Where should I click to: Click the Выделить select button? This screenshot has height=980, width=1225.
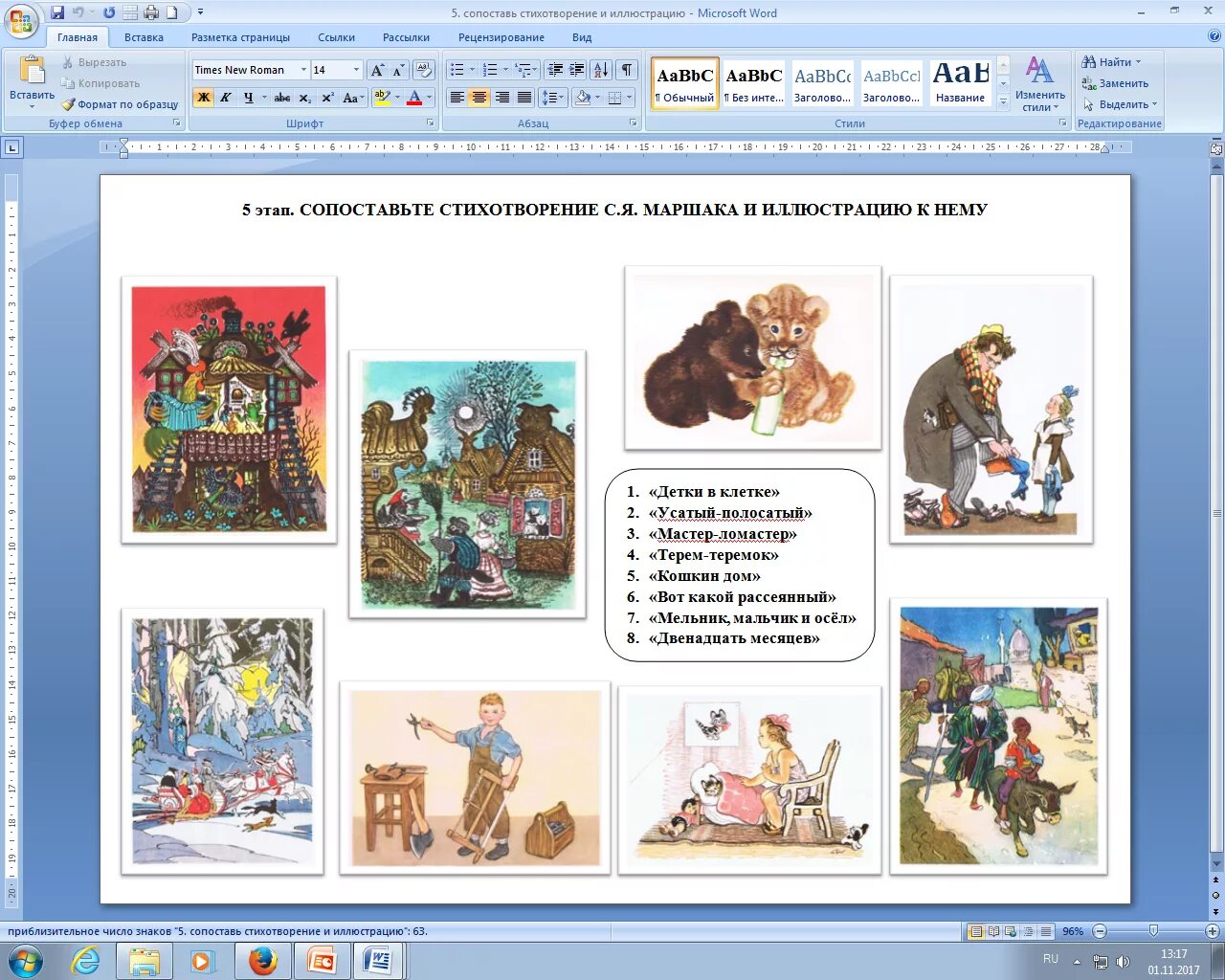click(1121, 104)
